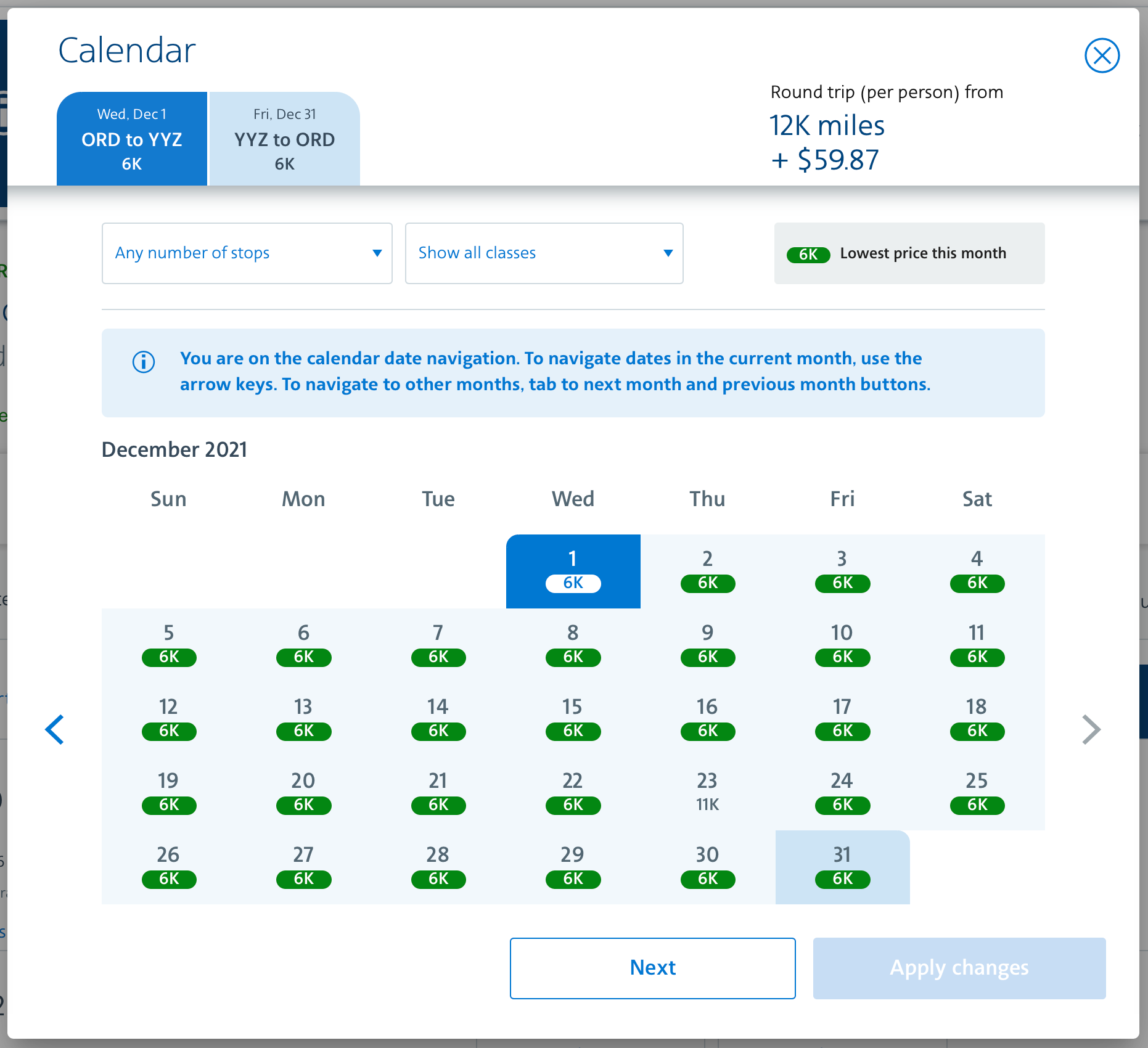Click the info icon in navigation notice
1148x1048 pixels.
(144, 362)
